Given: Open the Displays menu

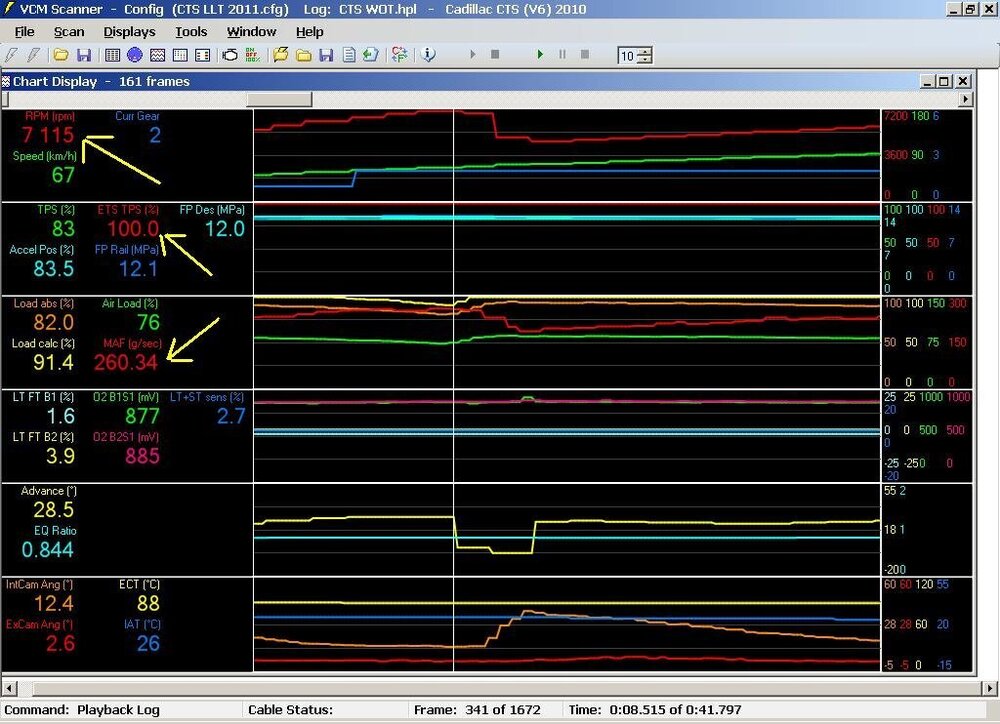Looking at the screenshot, I should click(129, 32).
